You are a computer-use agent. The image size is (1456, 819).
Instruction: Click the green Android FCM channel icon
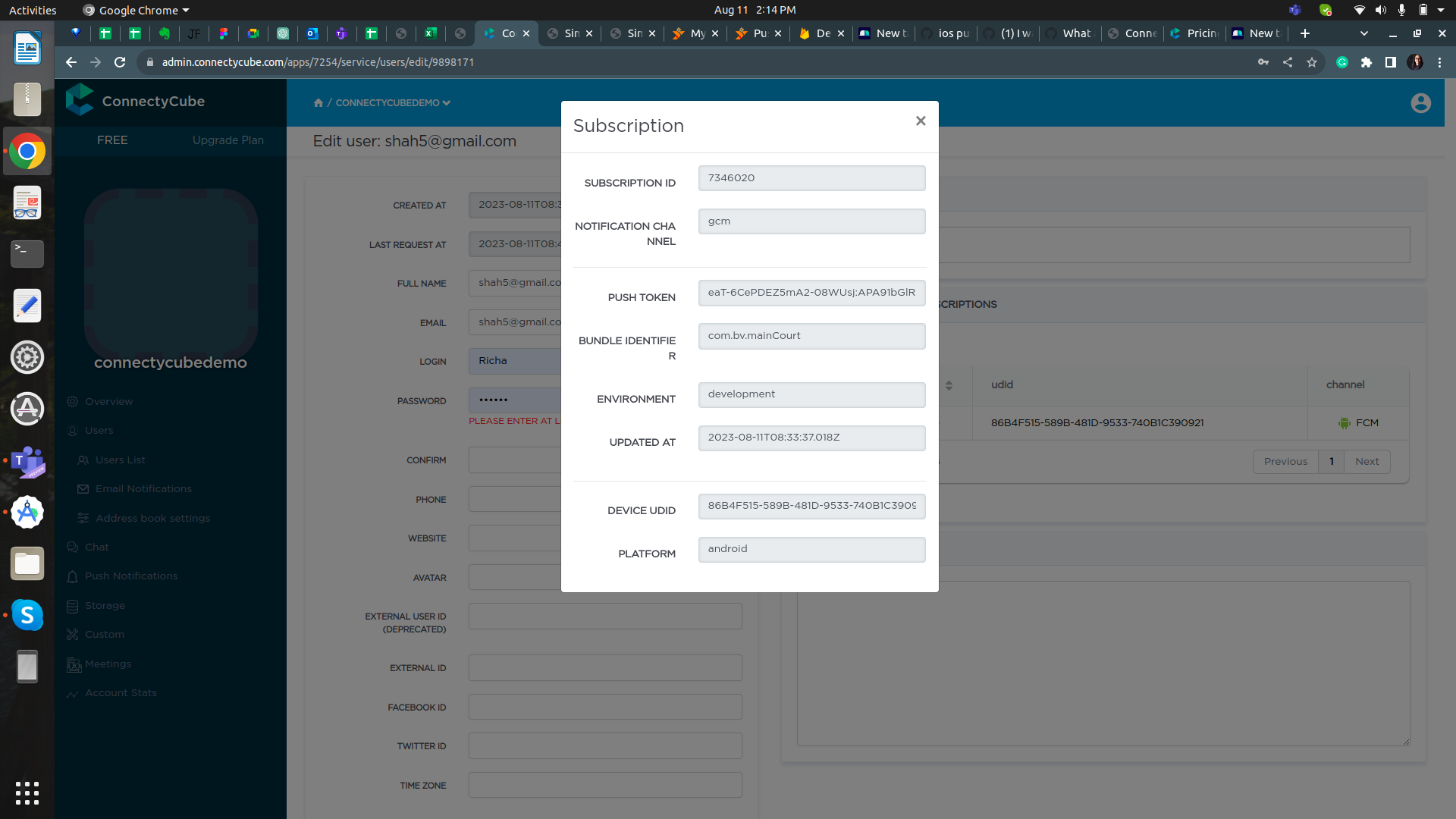(1345, 422)
